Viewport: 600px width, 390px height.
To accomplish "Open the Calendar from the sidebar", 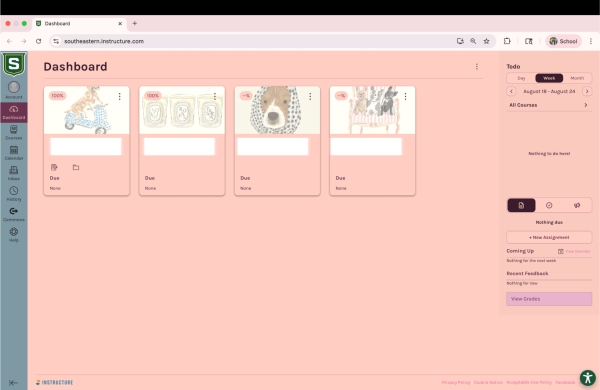I will [x=14, y=153].
